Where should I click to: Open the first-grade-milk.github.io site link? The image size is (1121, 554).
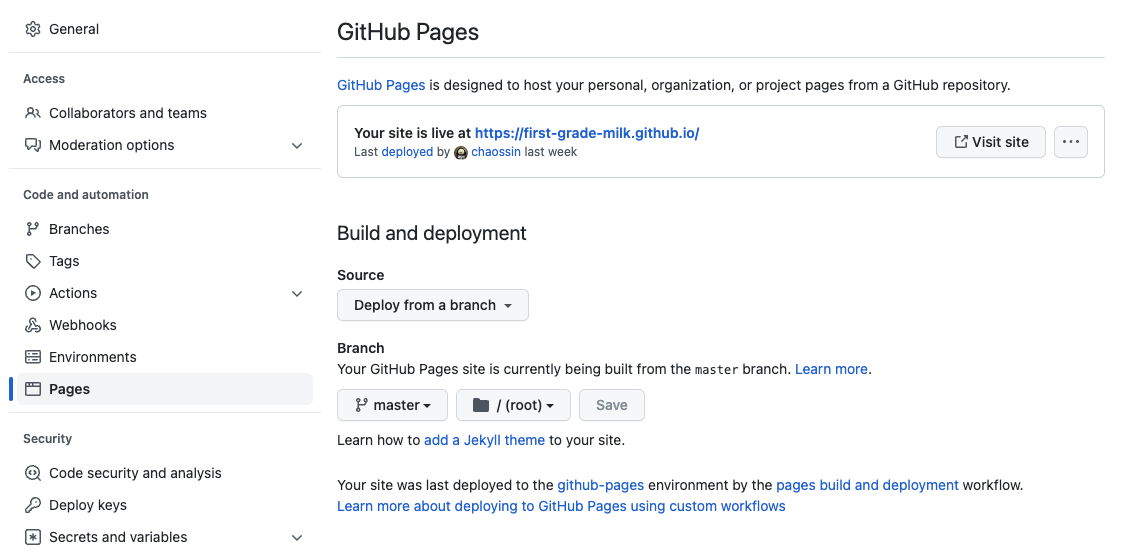click(x=587, y=133)
